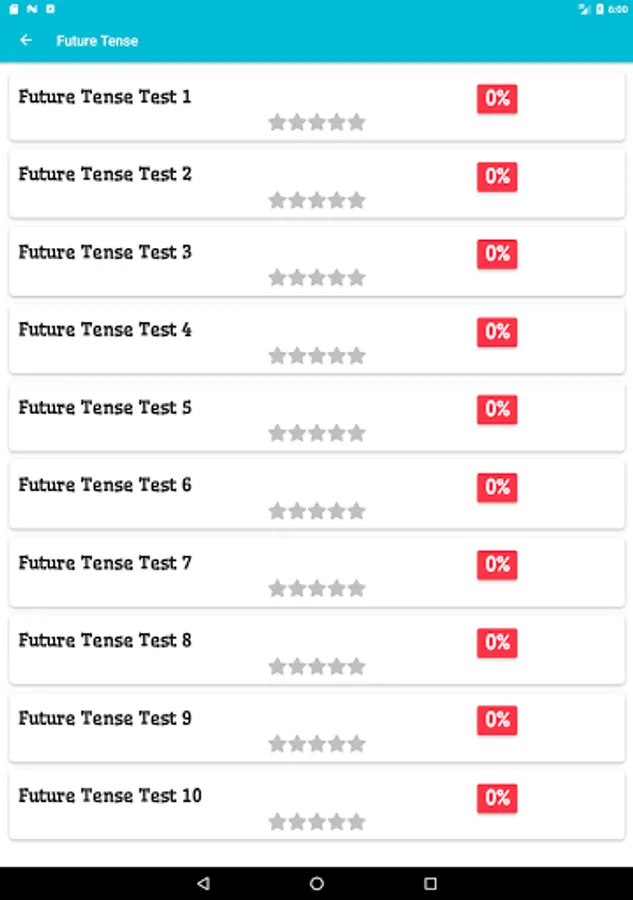Launch Future Tense Test 8
Screen dimensions: 633x900
[x=105, y=640]
